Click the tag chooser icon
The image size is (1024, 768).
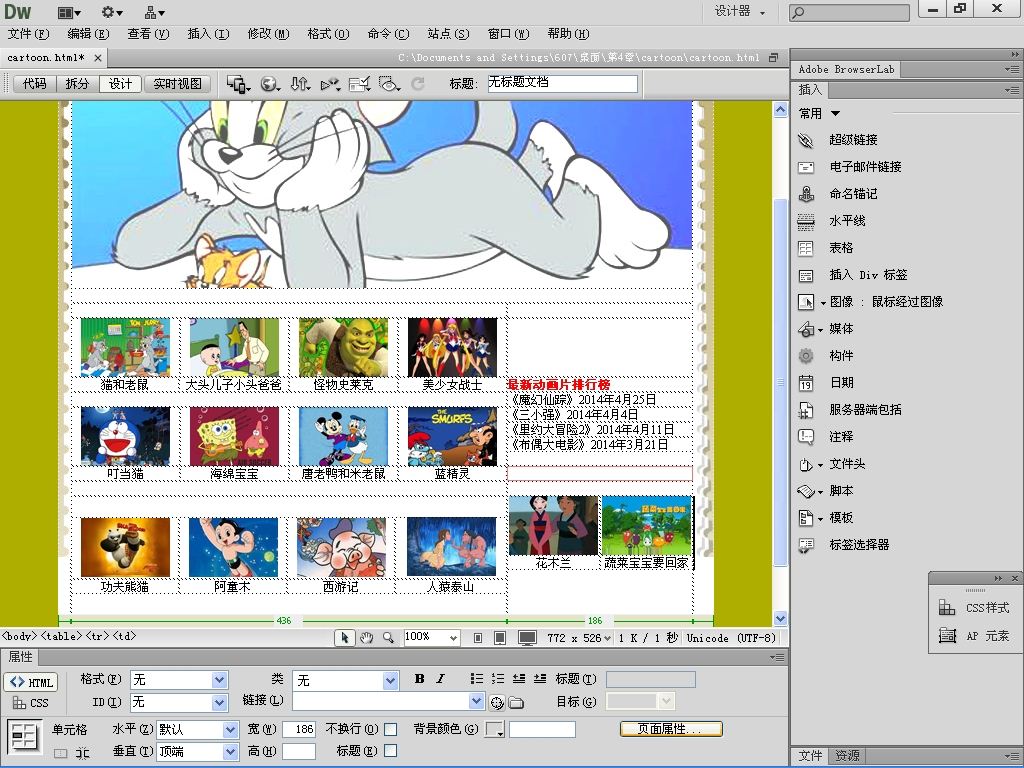click(x=806, y=545)
